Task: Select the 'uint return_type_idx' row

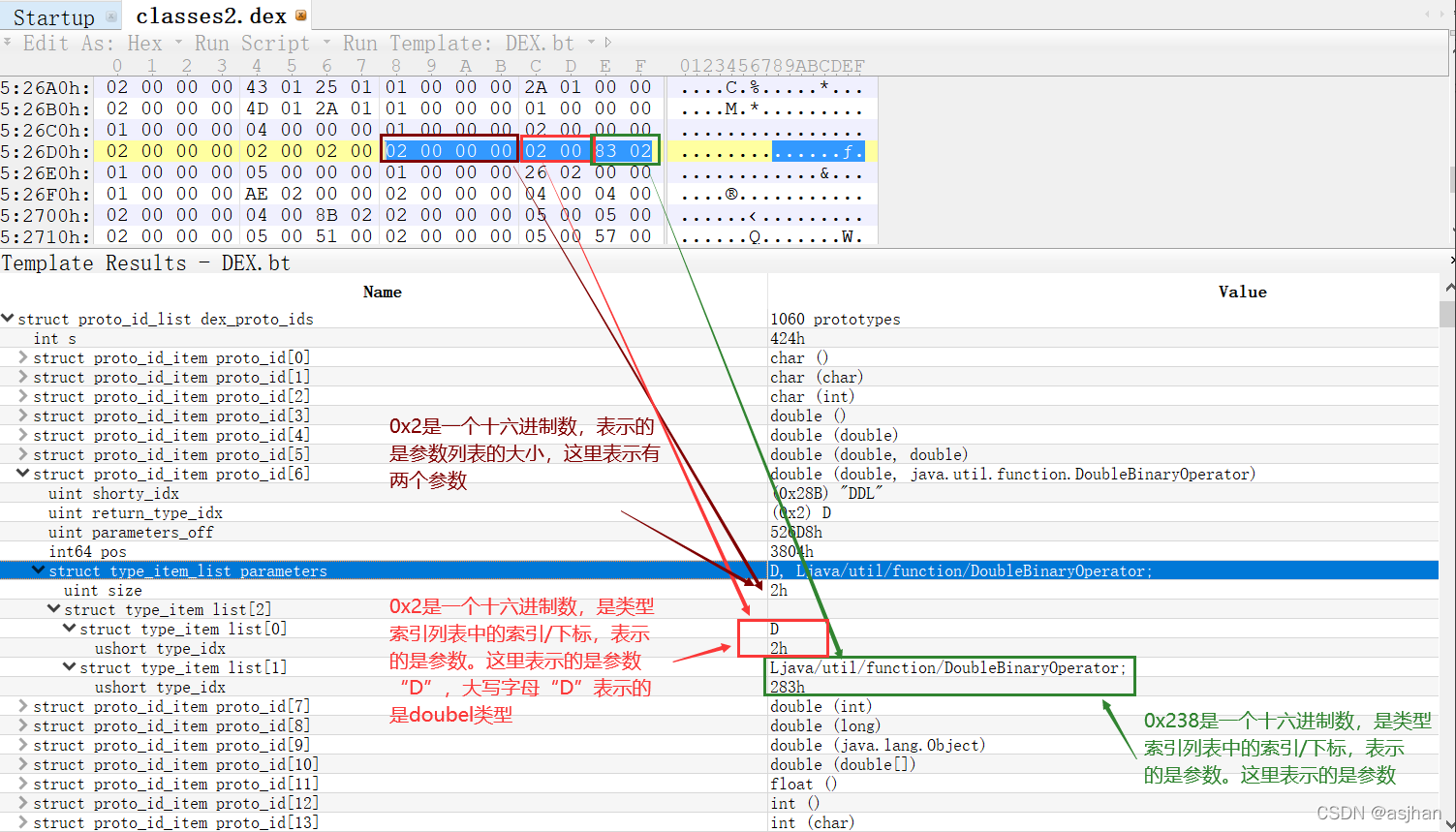Action: (x=719, y=512)
